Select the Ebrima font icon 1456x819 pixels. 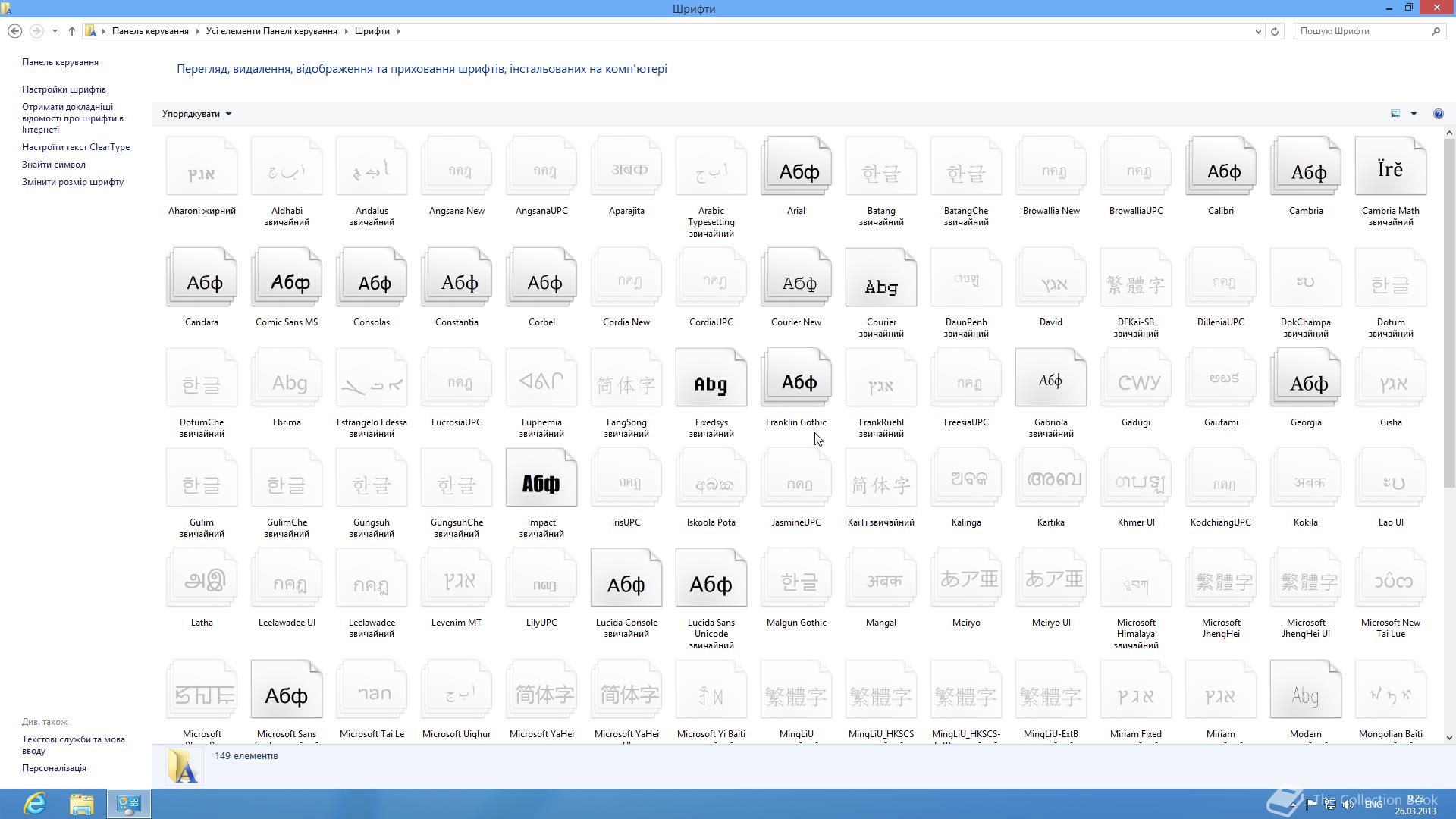pos(287,378)
